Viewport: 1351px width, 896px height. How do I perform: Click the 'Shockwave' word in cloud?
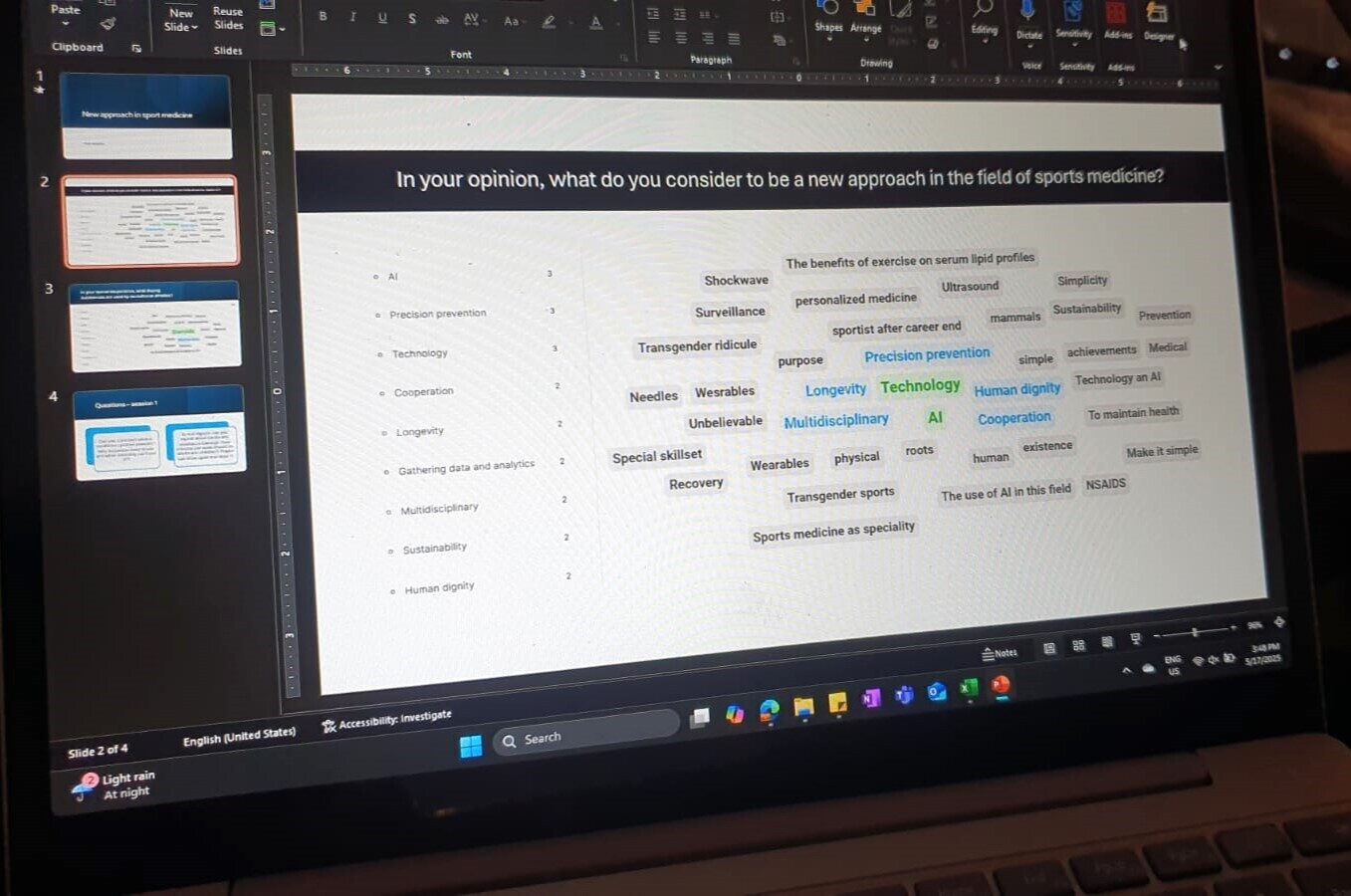tap(736, 280)
